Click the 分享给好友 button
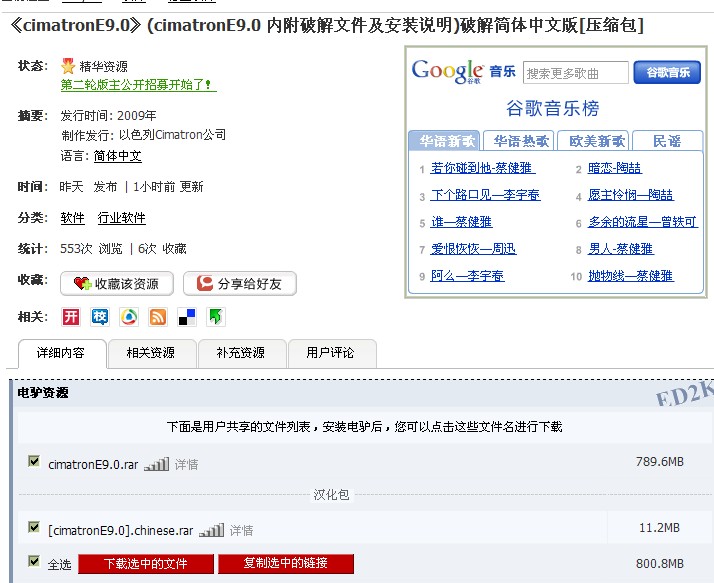Image resolution: width=714 pixels, height=583 pixels. point(240,284)
